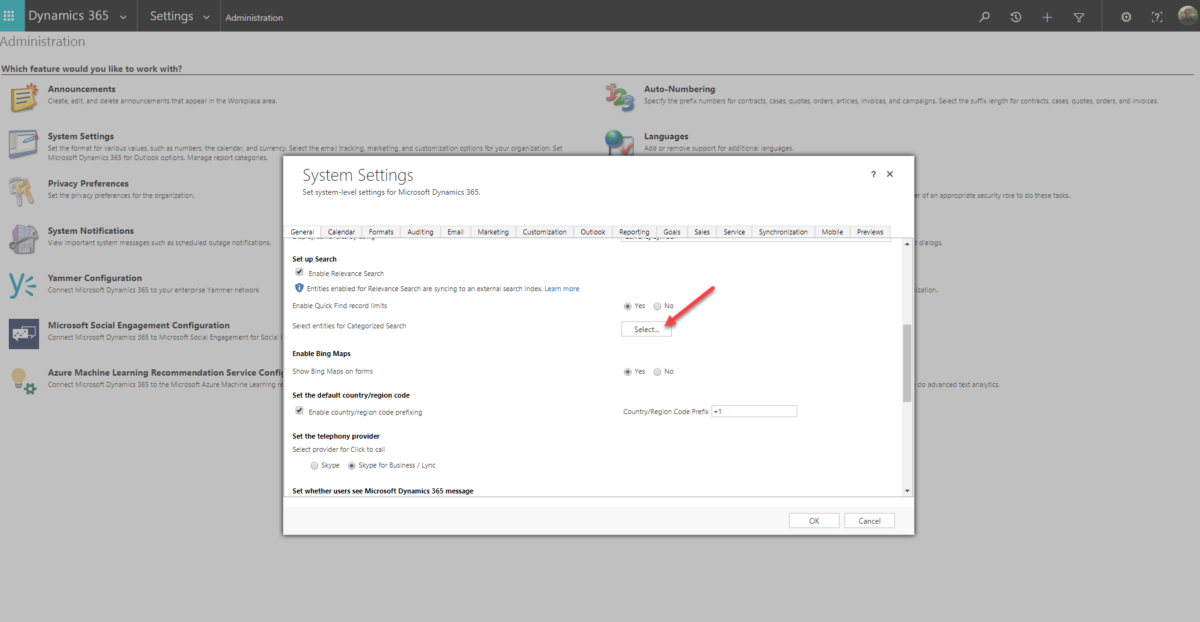Open the advanced filter icon
Image resolution: width=1200 pixels, height=622 pixels.
(1079, 16)
